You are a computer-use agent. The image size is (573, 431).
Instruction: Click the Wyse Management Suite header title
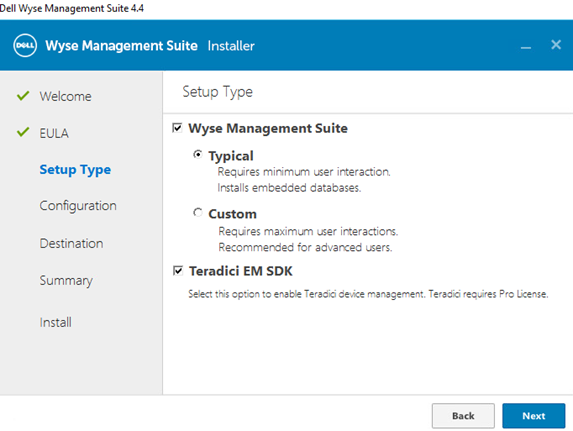[x=121, y=46]
